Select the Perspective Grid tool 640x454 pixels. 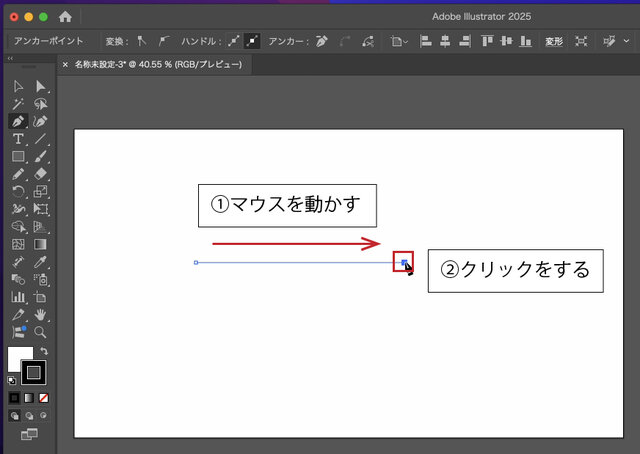coord(40,227)
